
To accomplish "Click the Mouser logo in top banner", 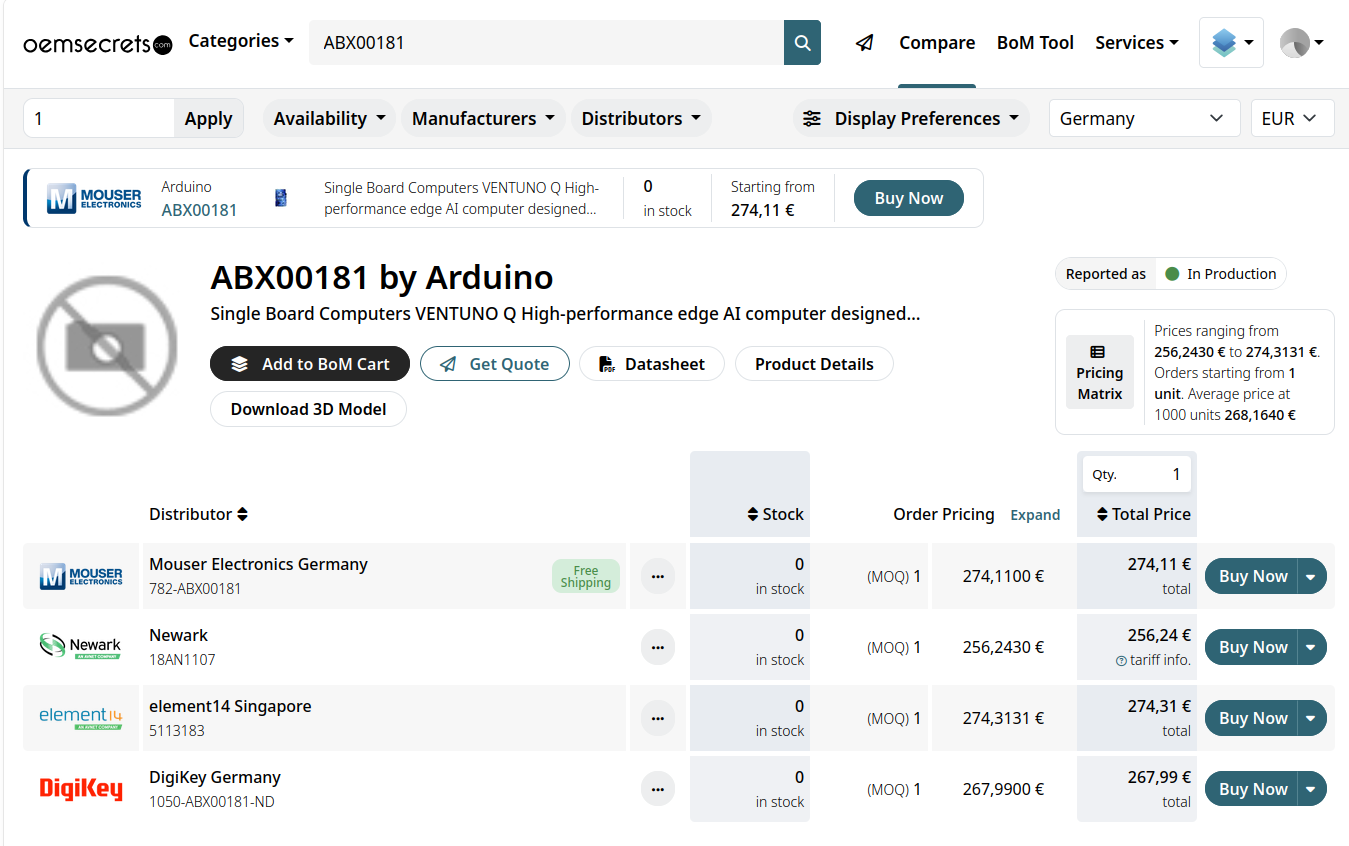I will (95, 198).
